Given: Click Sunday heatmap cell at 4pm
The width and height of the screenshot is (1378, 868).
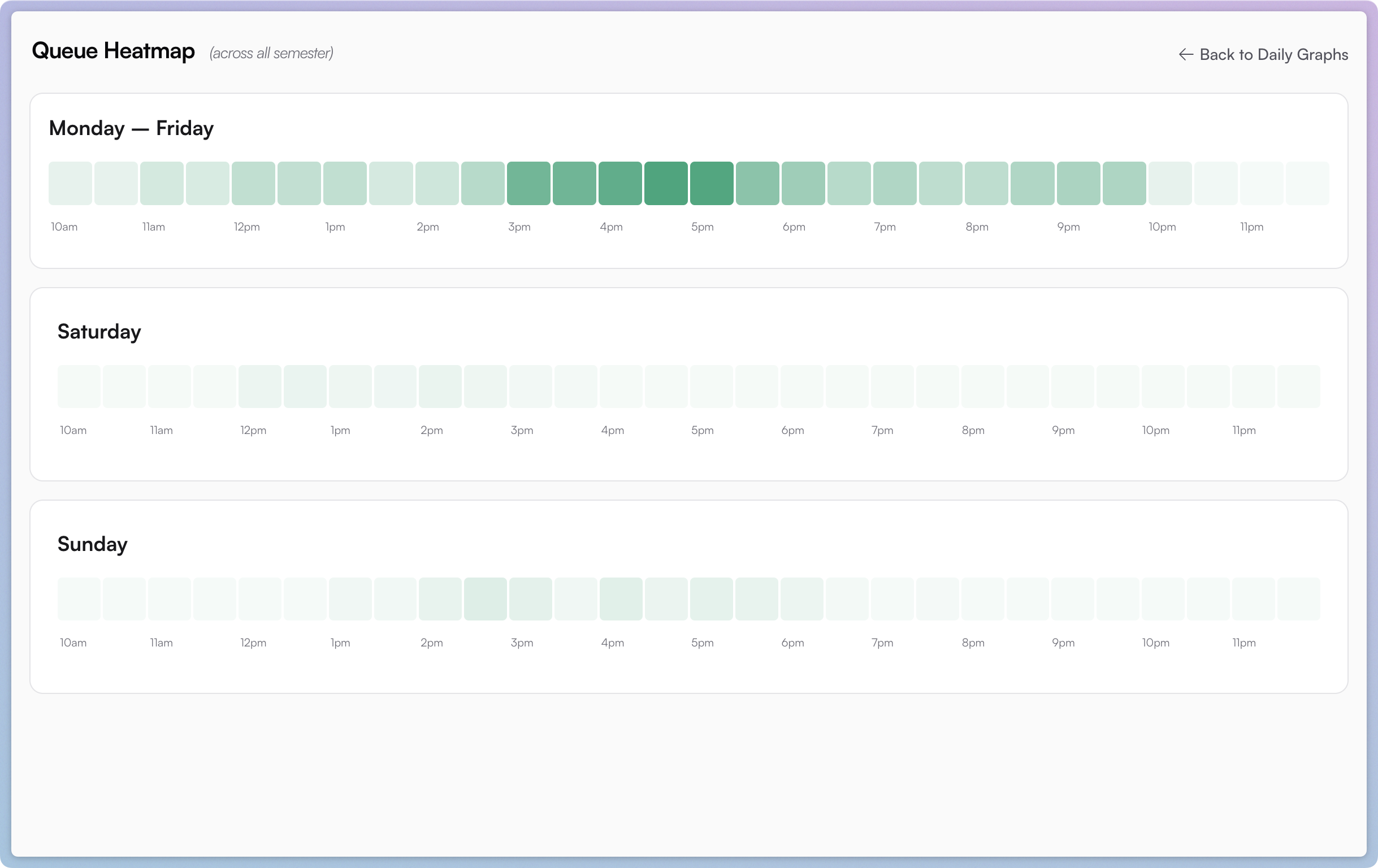Looking at the screenshot, I should [621, 598].
